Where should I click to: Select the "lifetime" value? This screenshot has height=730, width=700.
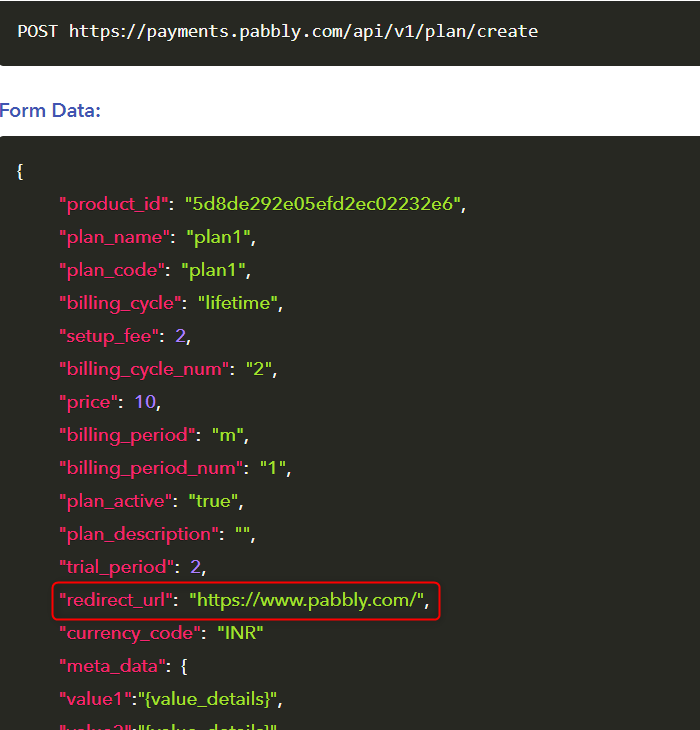click(x=238, y=304)
